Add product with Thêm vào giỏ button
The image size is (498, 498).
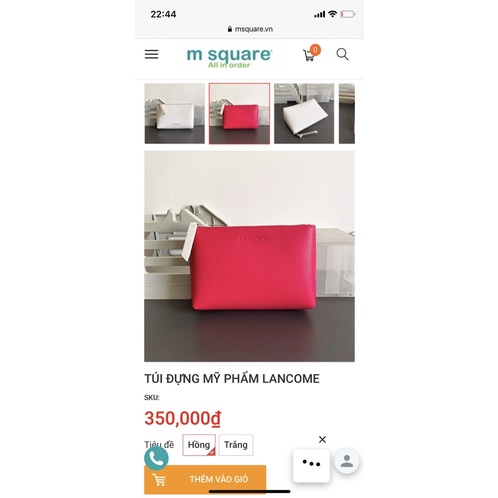tap(205, 479)
